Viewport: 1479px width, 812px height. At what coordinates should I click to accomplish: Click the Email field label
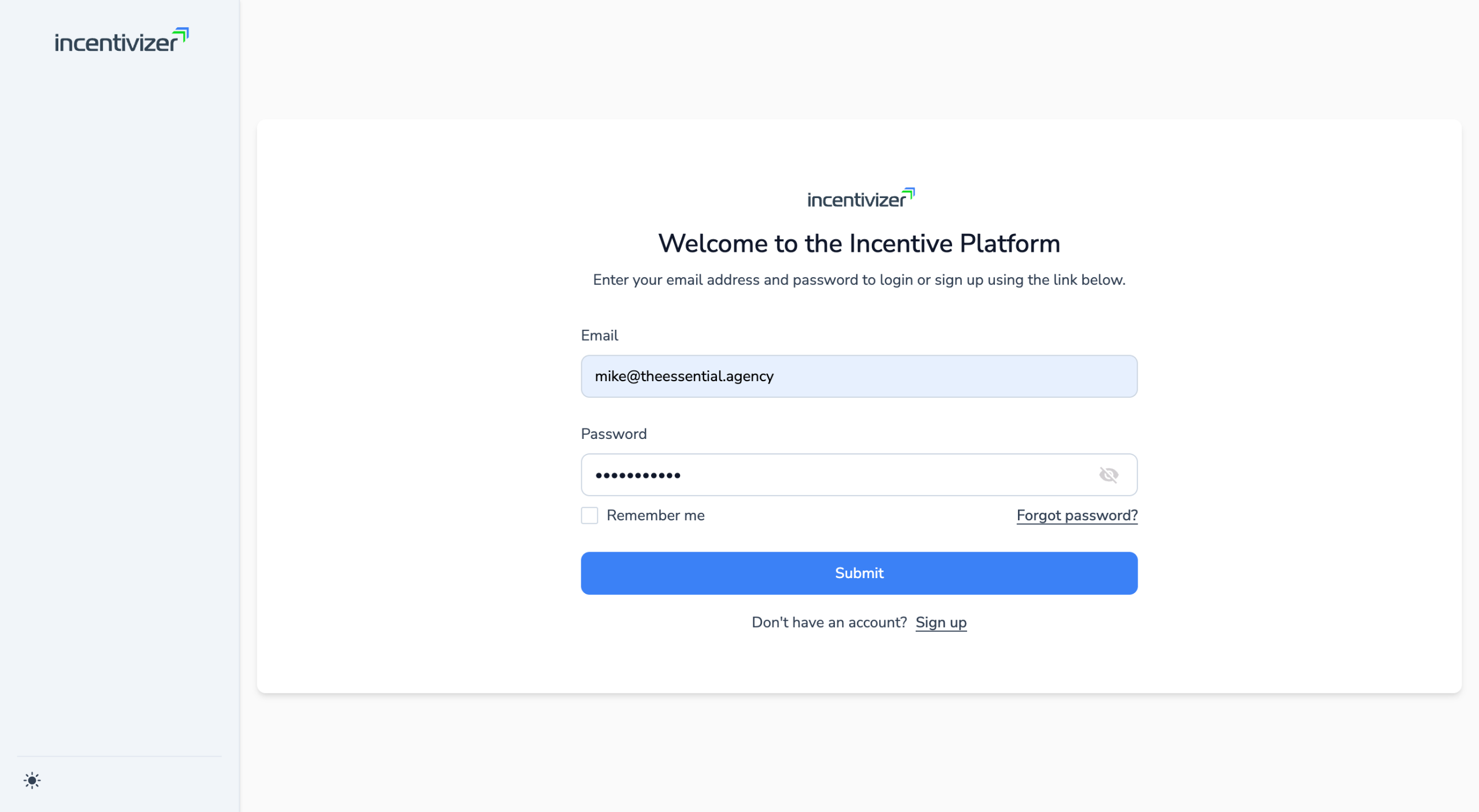pos(599,336)
